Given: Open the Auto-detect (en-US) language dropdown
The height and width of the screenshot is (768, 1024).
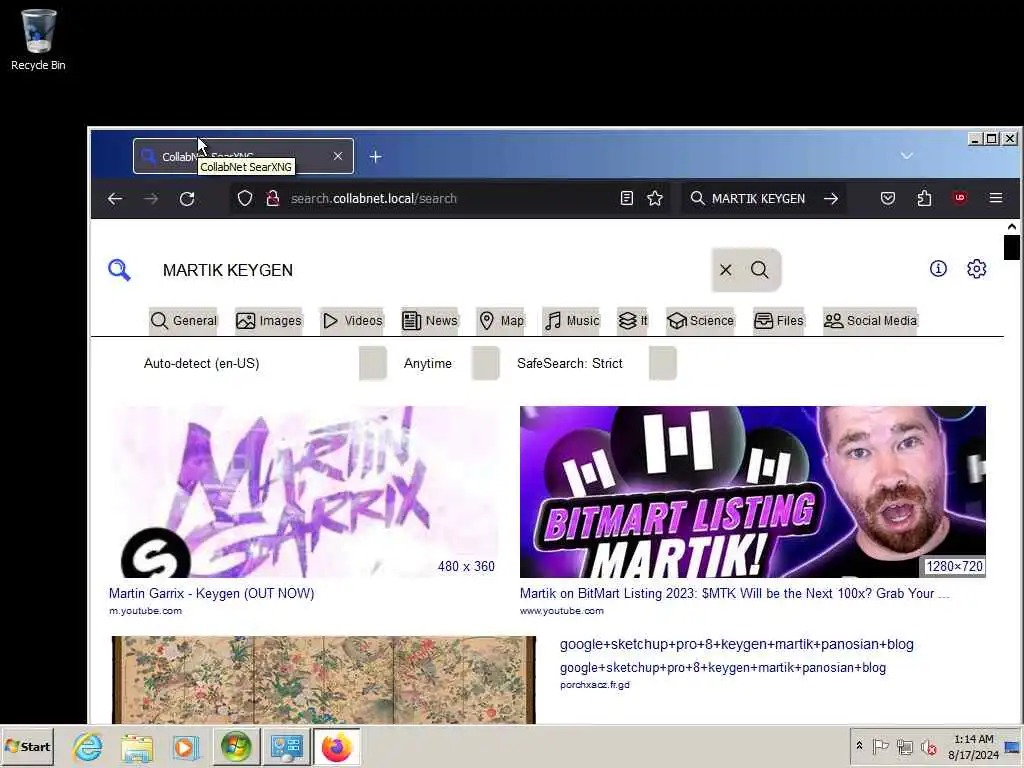Looking at the screenshot, I should tap(264, 364).
